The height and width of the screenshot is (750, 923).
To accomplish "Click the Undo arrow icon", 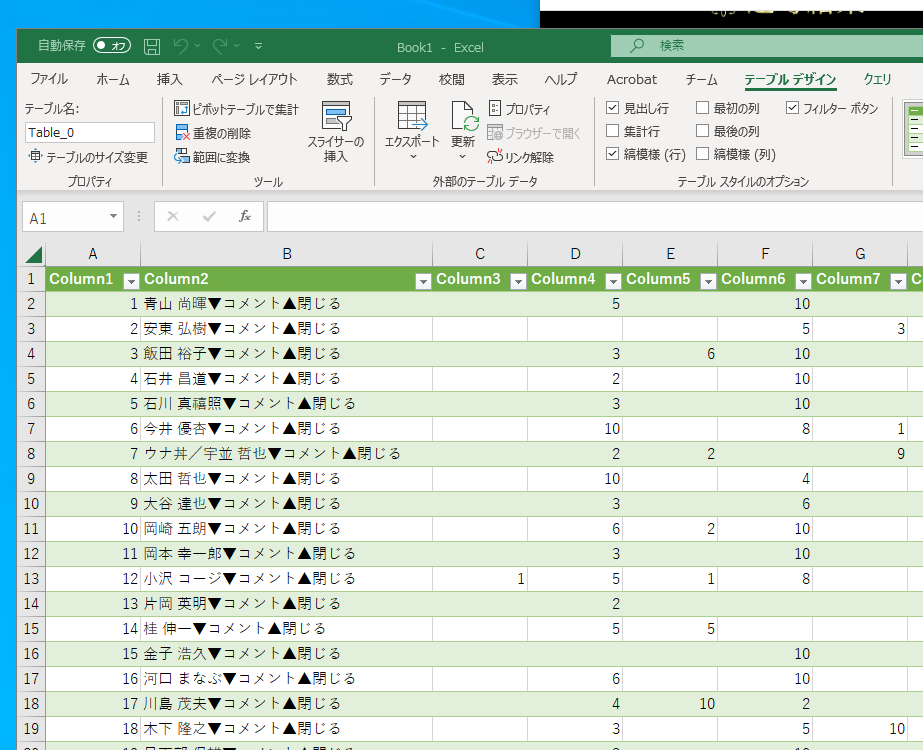I will pyautogui.click(x=181, y=46).
